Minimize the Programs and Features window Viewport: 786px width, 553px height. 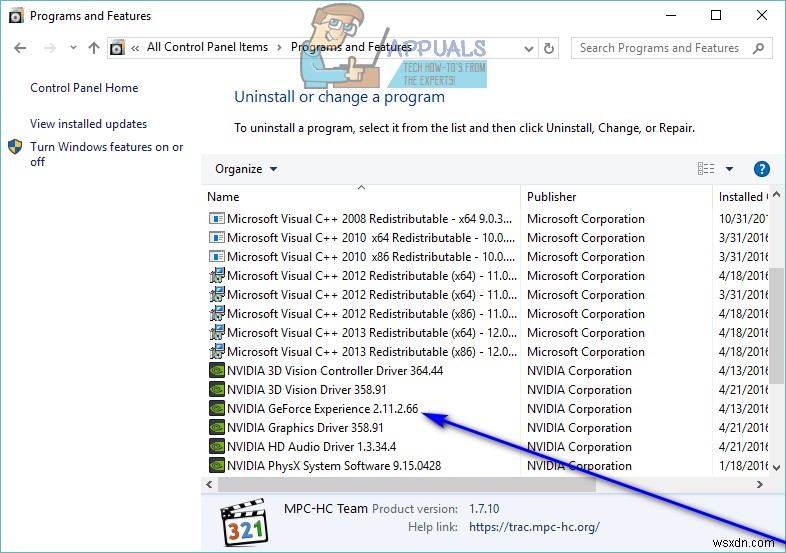click(670, 15)
